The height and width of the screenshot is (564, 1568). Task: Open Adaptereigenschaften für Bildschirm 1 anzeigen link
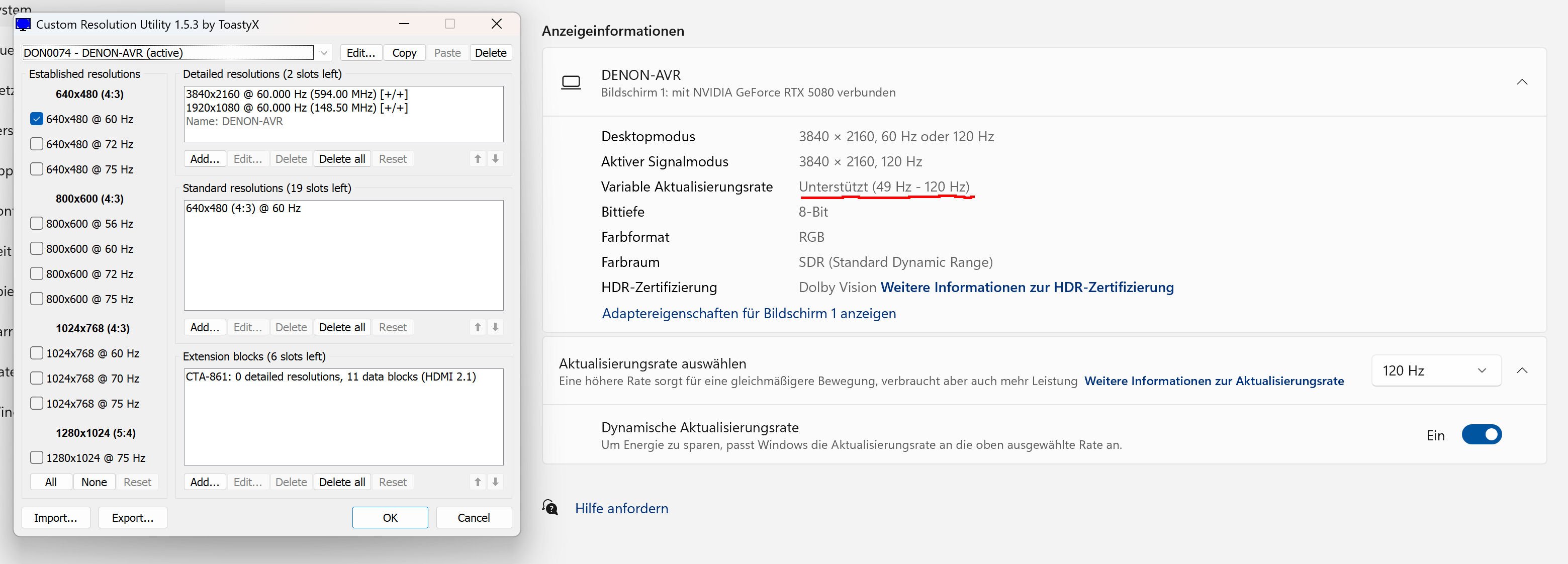tap(749, 313)
